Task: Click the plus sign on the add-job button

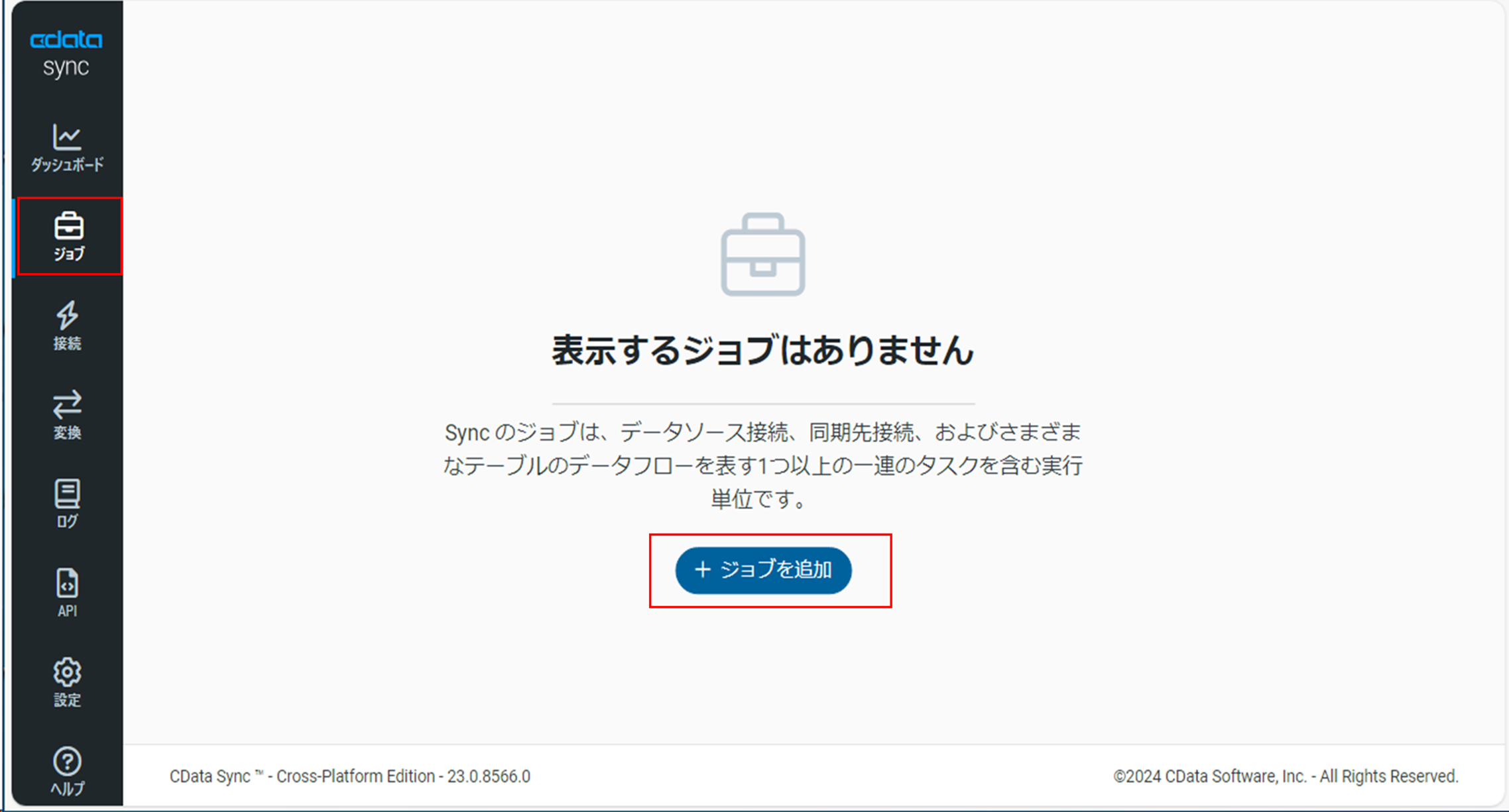Action: [702, 569]
